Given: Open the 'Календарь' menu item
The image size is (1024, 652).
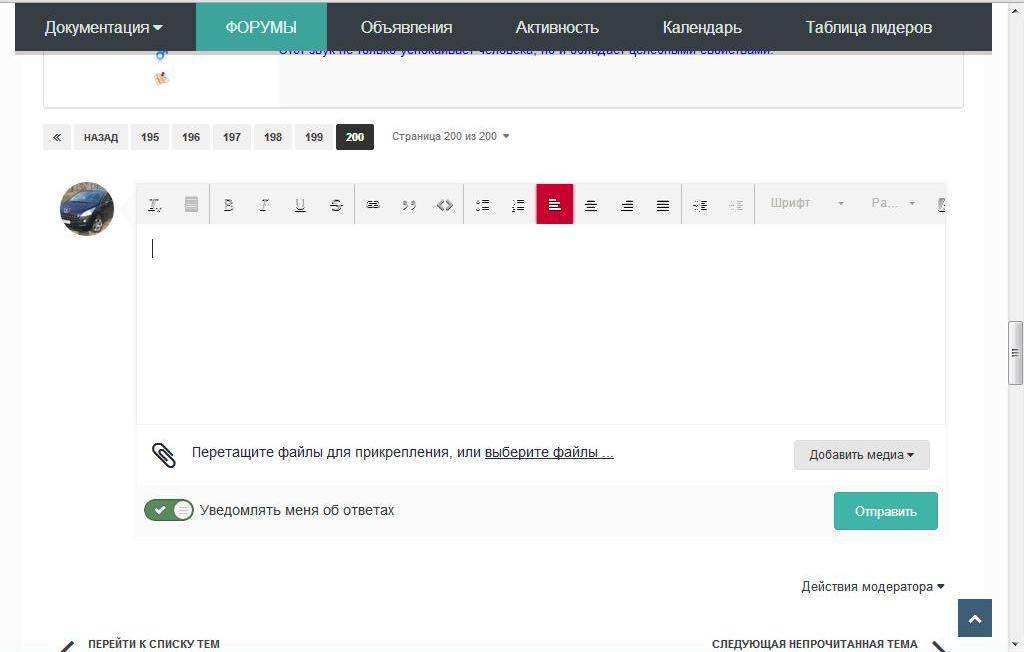Looking at the screenshot, I should [702, 27].
